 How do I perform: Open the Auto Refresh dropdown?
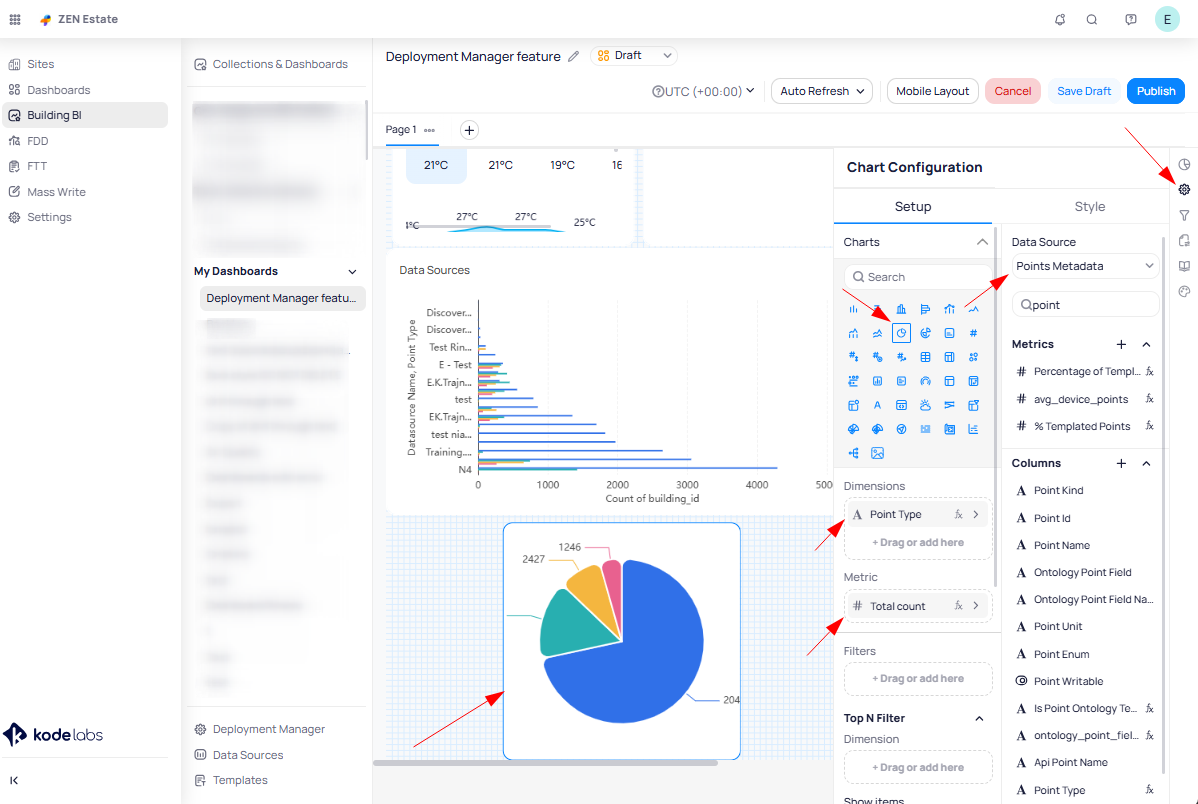point(821,91)
